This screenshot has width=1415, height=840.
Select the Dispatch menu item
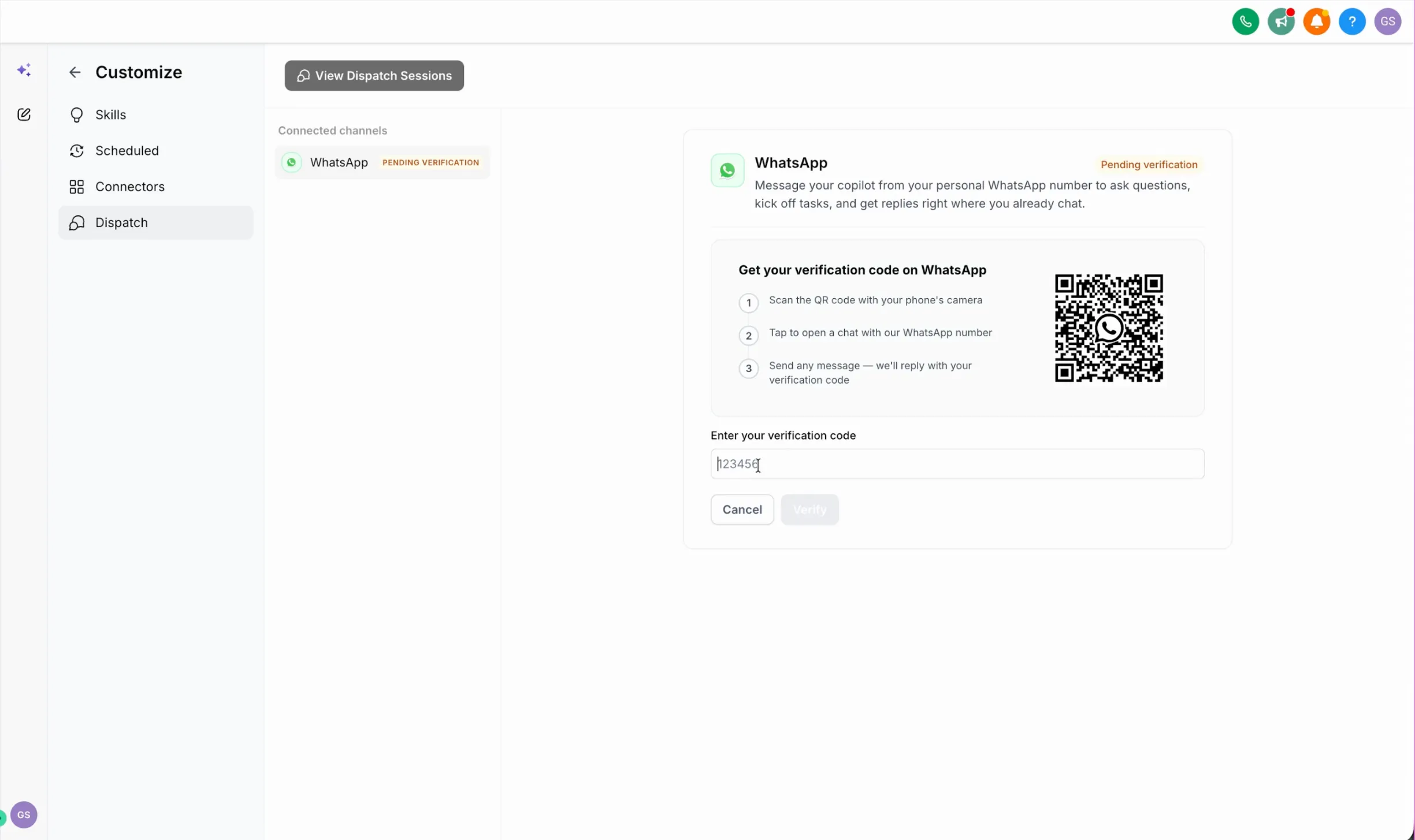155,222
